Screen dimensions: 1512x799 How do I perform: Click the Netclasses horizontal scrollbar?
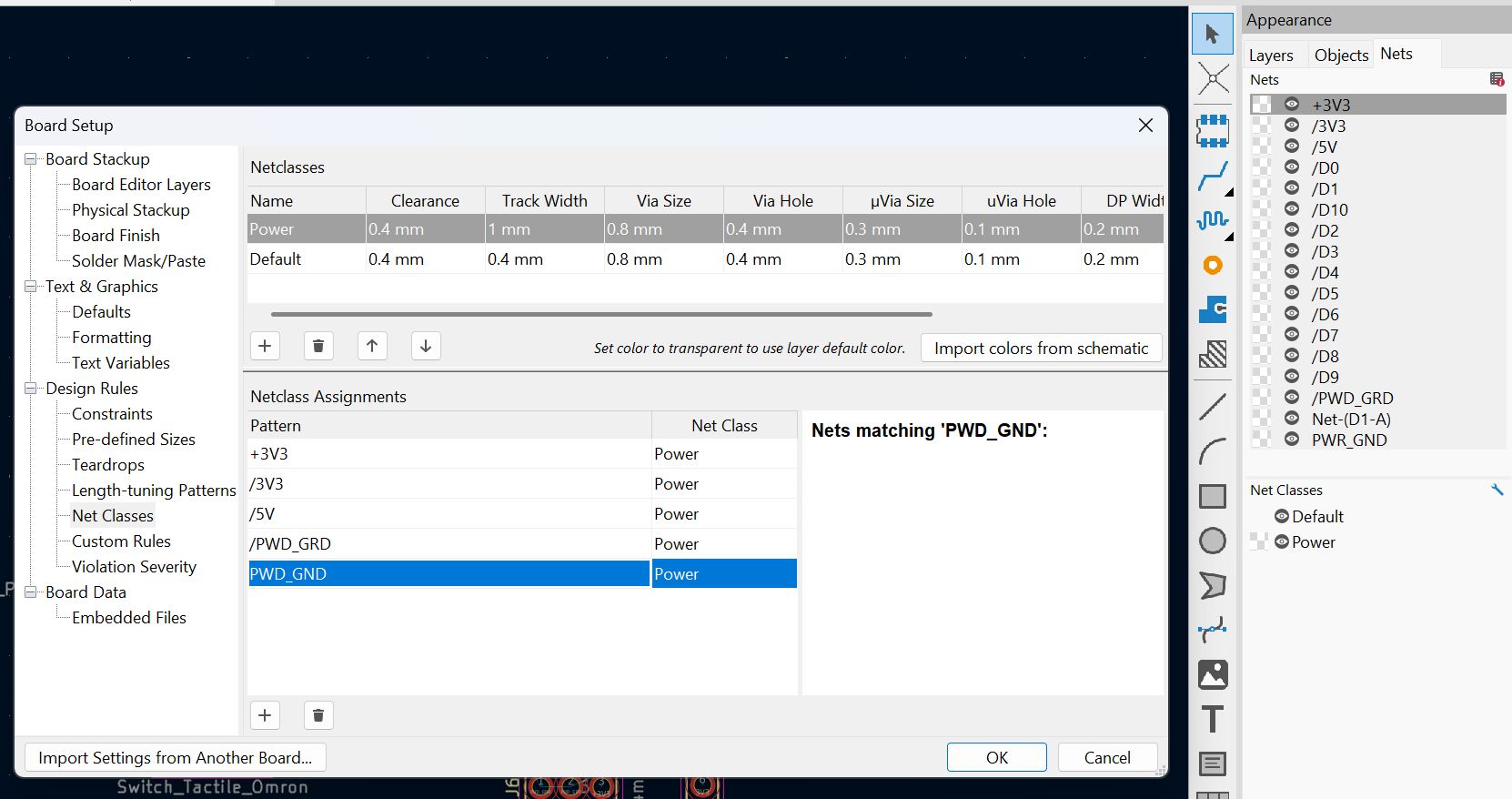click(x=601, y=314)
